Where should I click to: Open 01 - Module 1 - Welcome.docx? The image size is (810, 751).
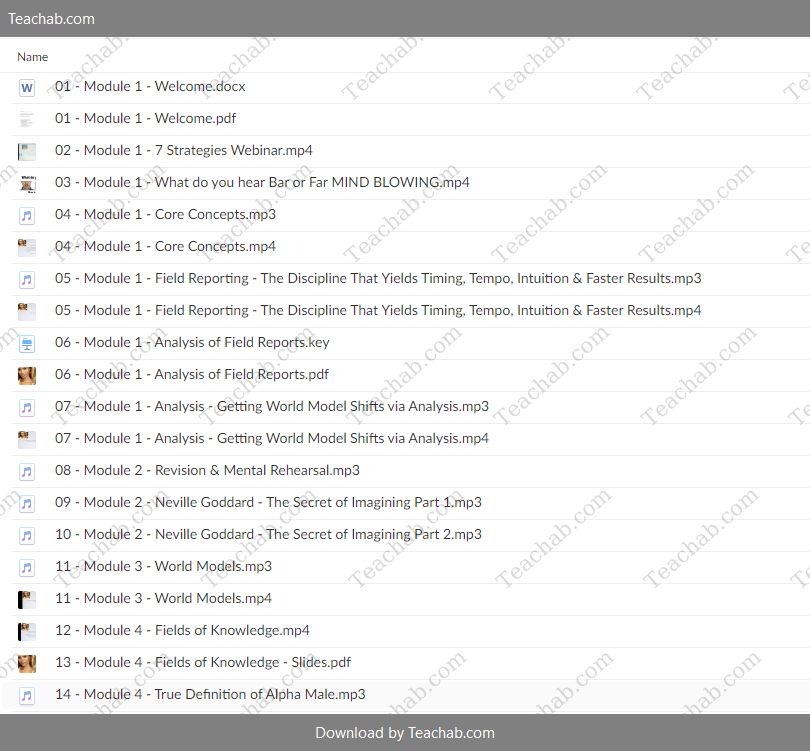(x=150, y=86)
